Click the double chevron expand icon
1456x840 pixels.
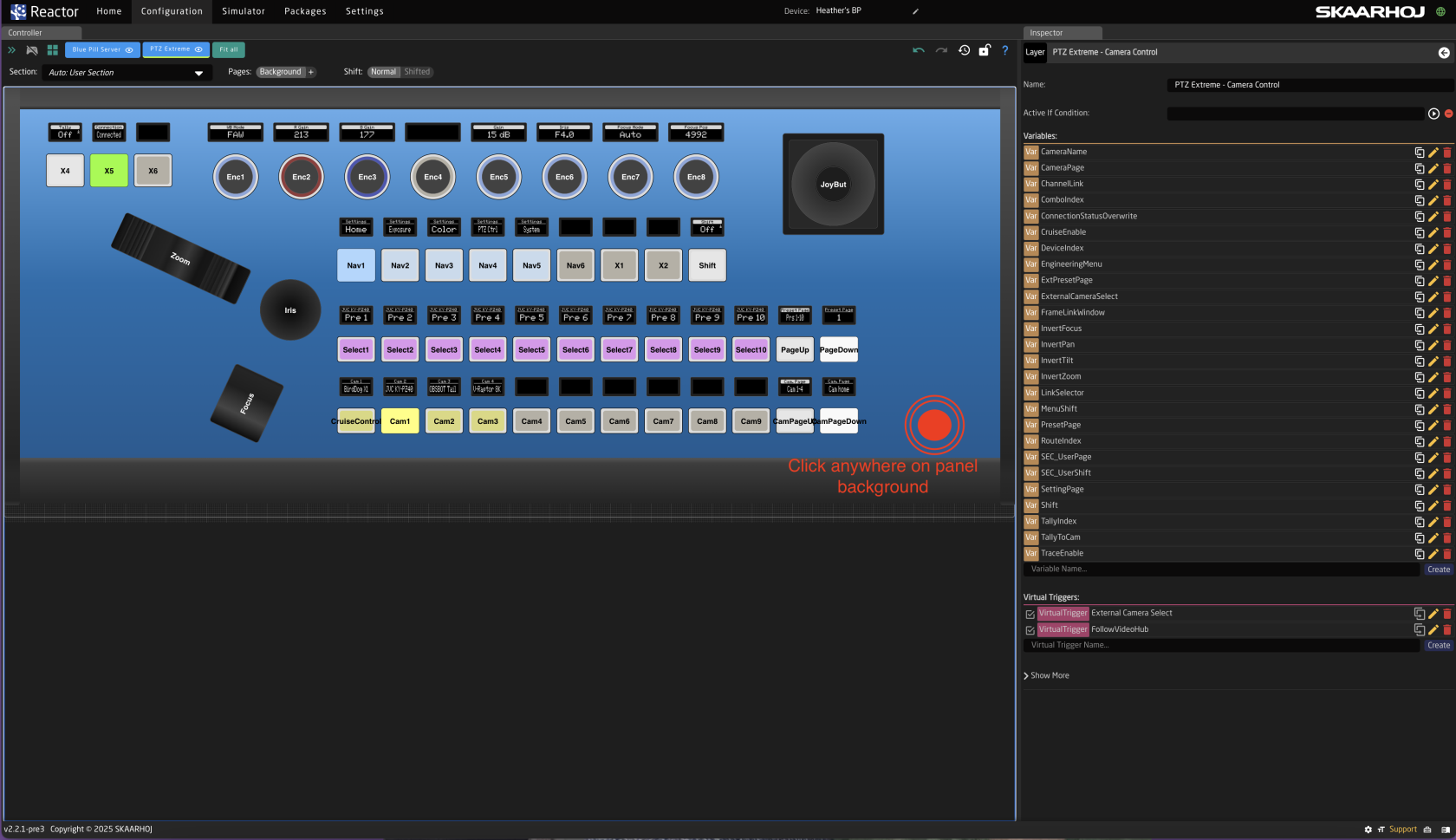(11, 50)
